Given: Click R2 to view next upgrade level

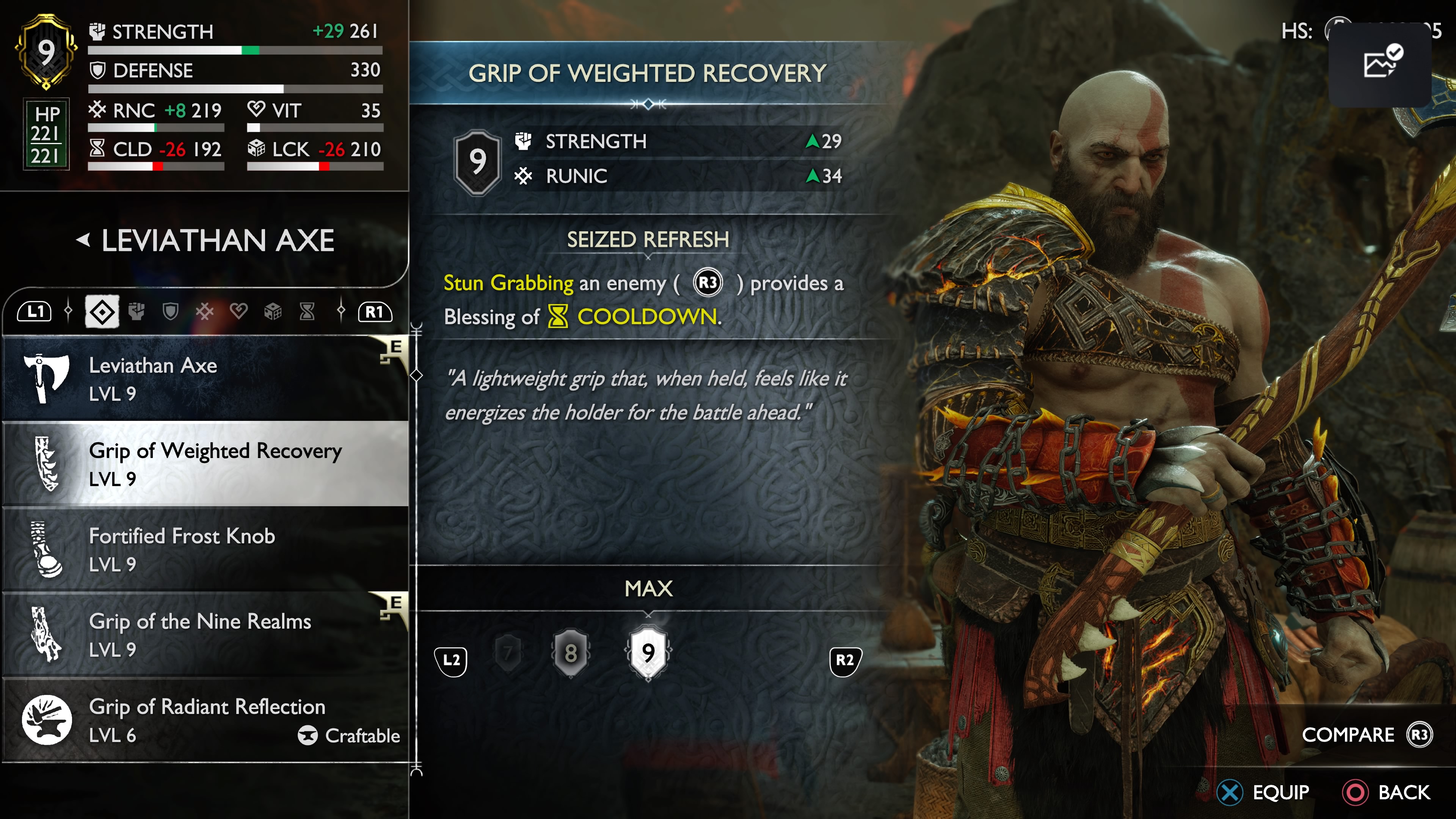Looking at the screenshot, I should [x=845, y=661].
